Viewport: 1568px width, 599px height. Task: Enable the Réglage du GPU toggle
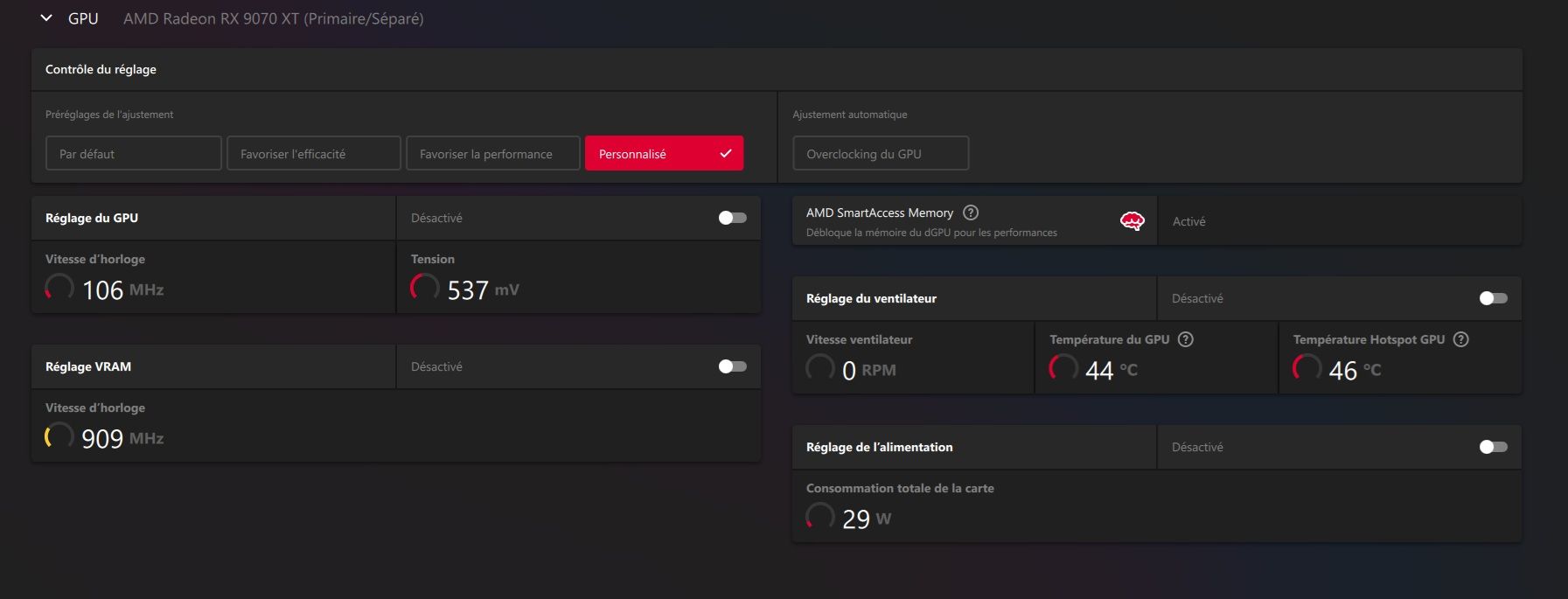[x=732, y=218]
